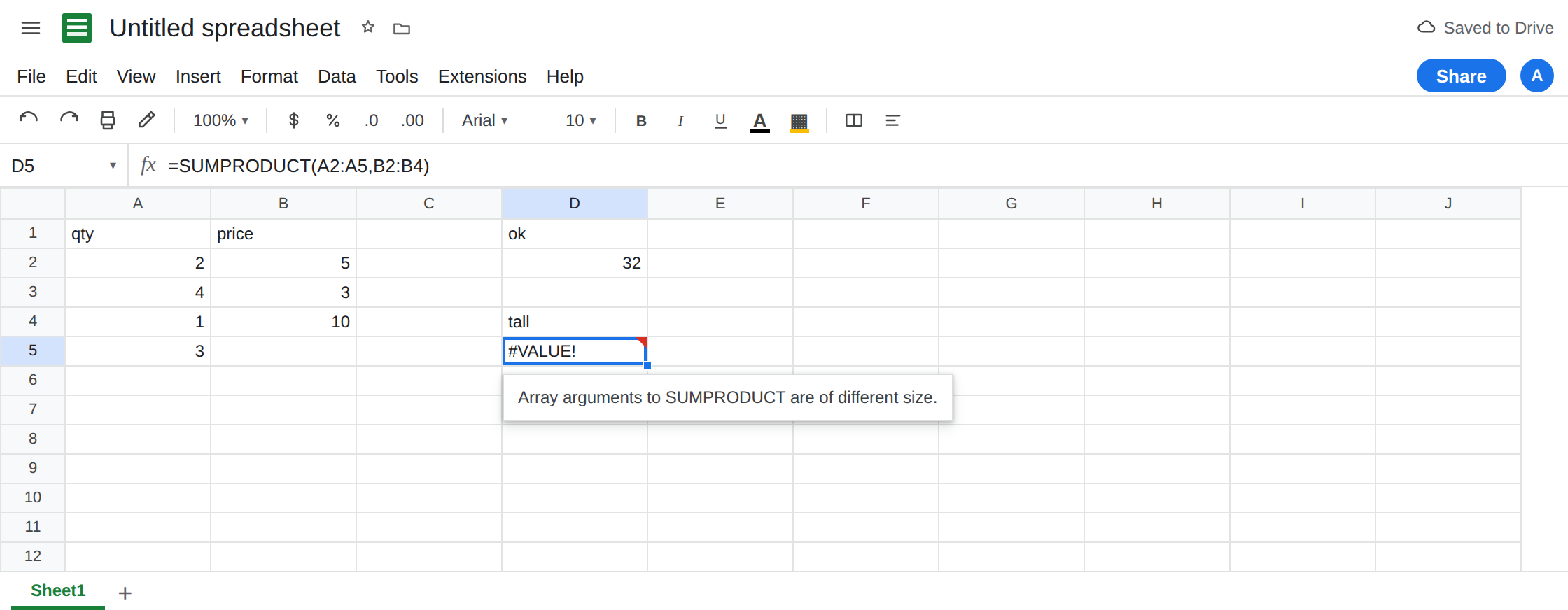Toggle italic formatting
The height and width of the screenshot is (610, 1568).
point(680,121)
